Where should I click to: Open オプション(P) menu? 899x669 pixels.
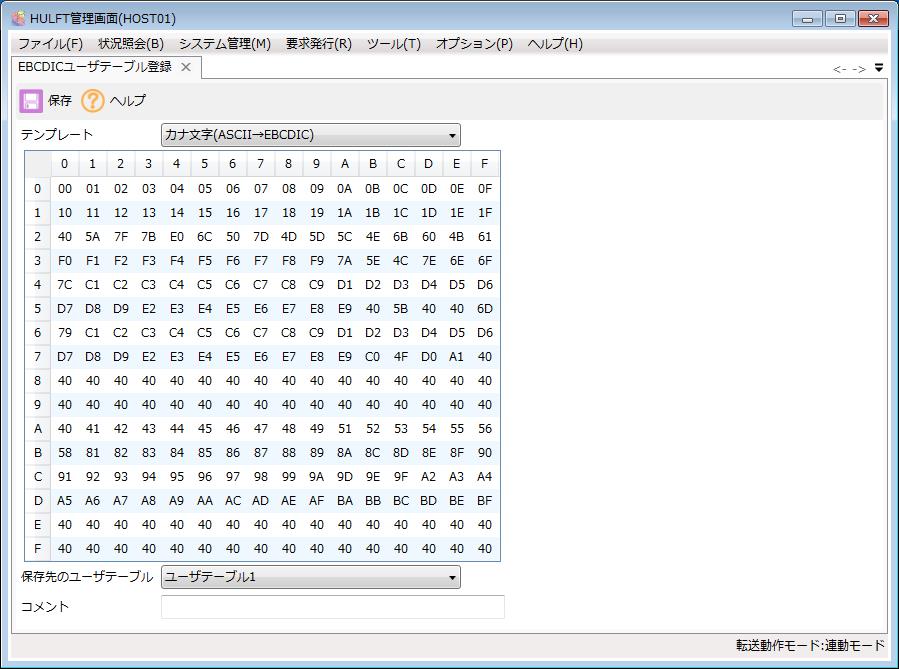coord(474,44)
